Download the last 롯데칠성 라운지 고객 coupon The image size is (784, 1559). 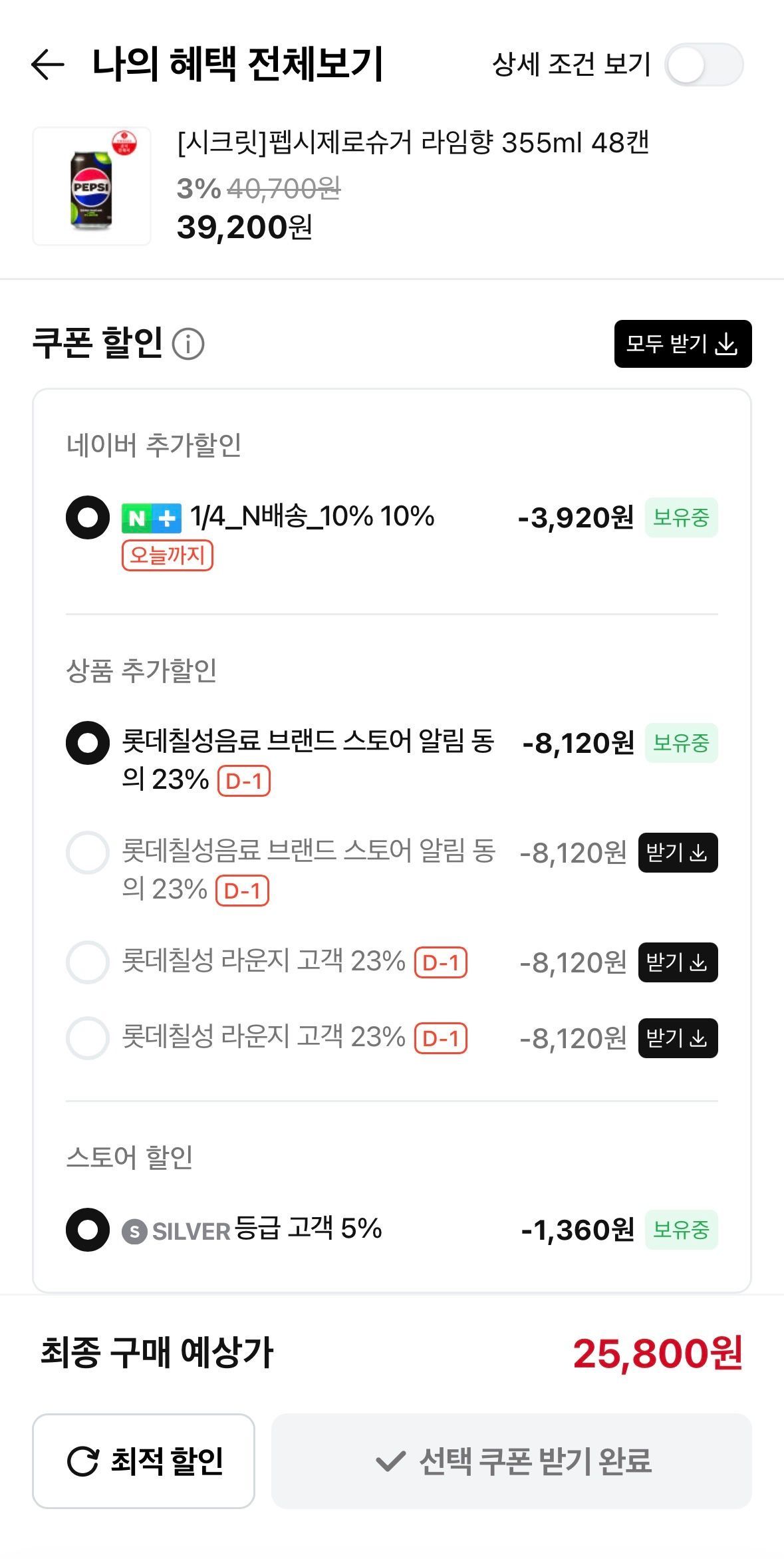click(678, 1038)
